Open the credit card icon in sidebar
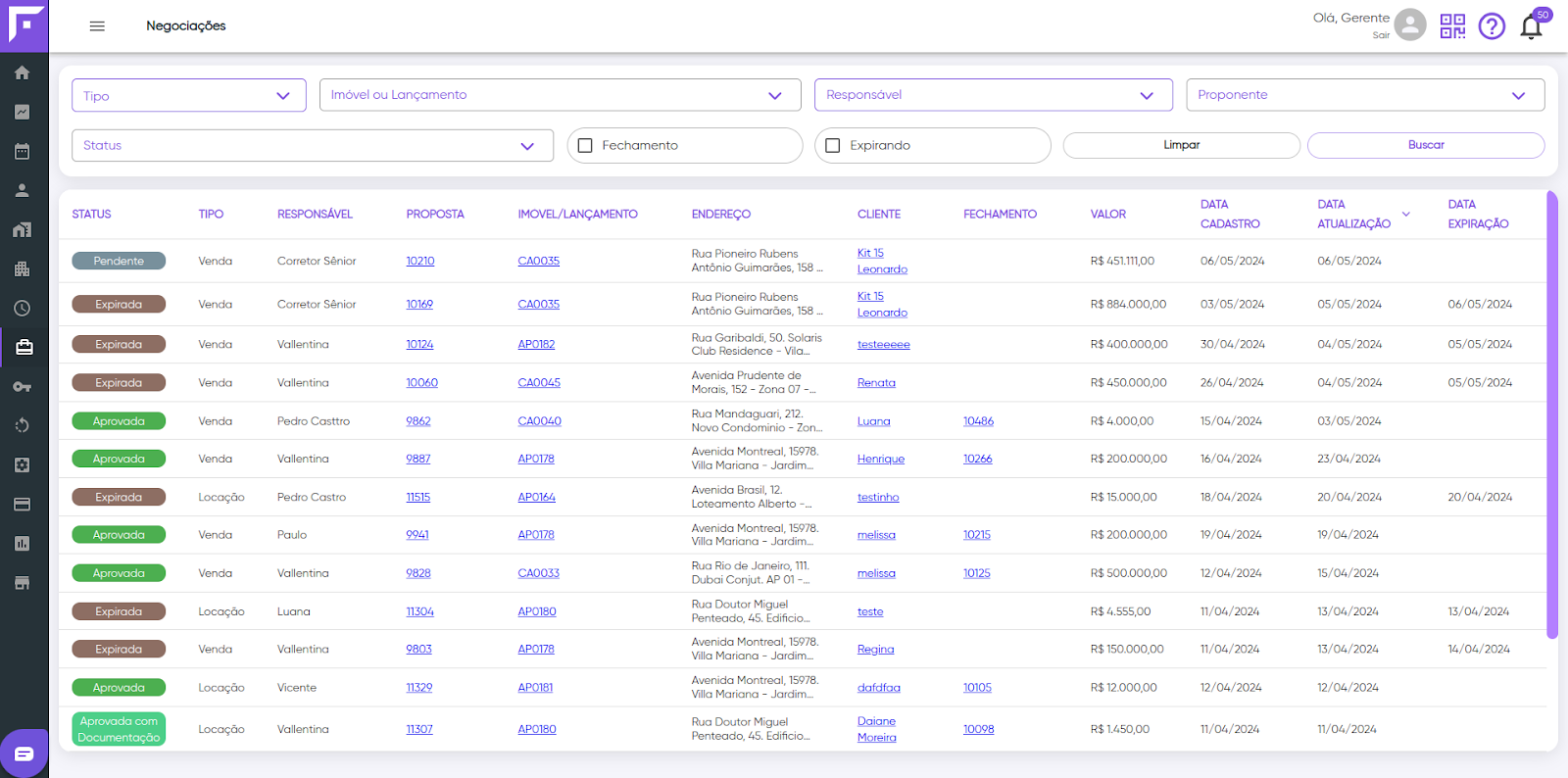Screen dimensions: 1568x778 22,504
